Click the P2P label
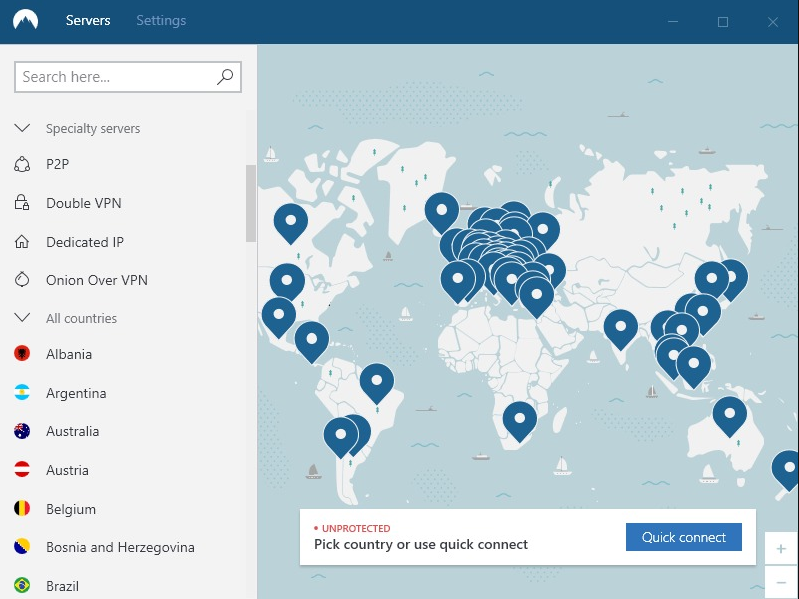Screen dimensions: 799x599 click(58, 164)
